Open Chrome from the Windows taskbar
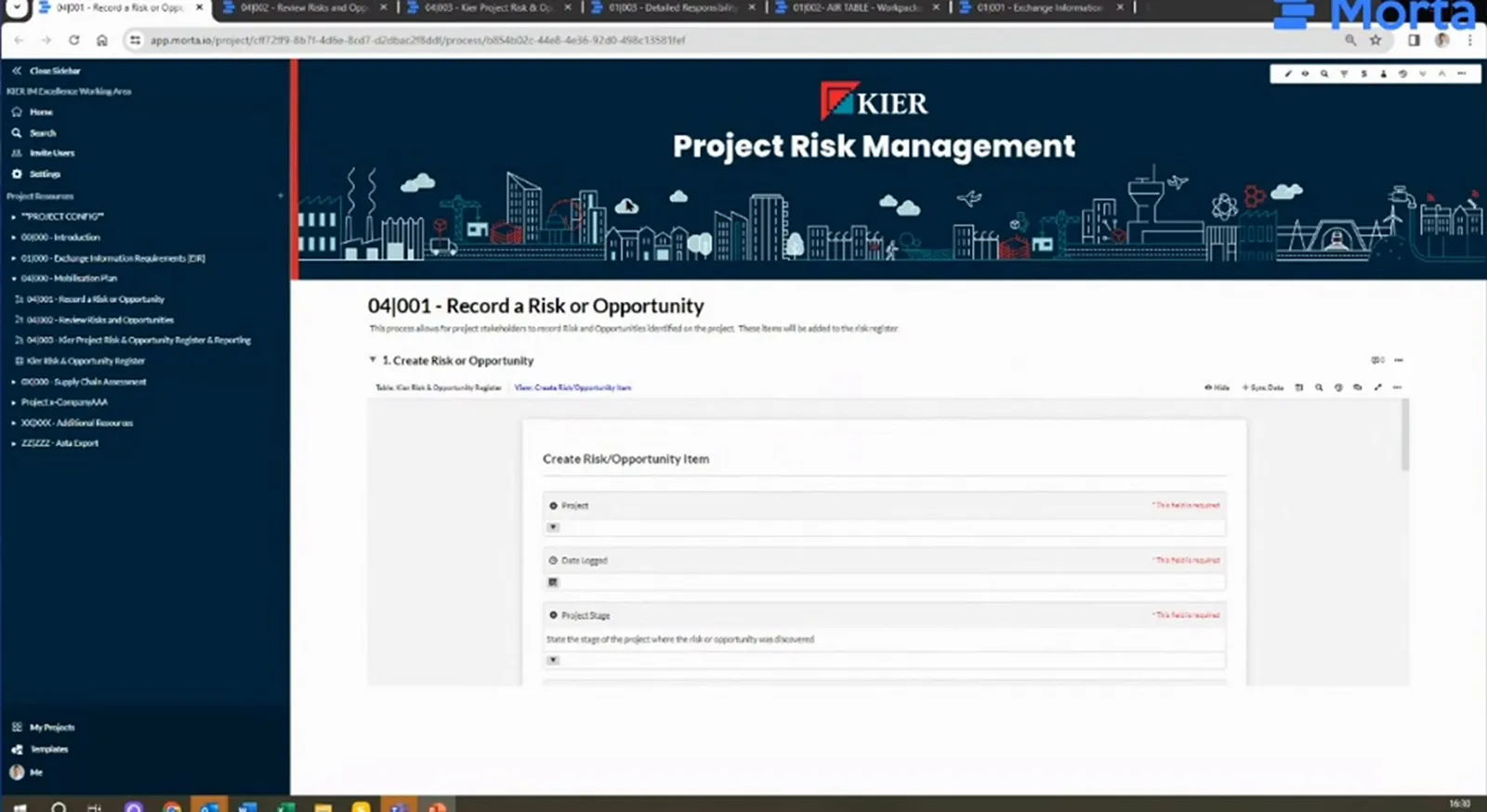The width and height of the screenshot is (1487, 812). point(171,806)
